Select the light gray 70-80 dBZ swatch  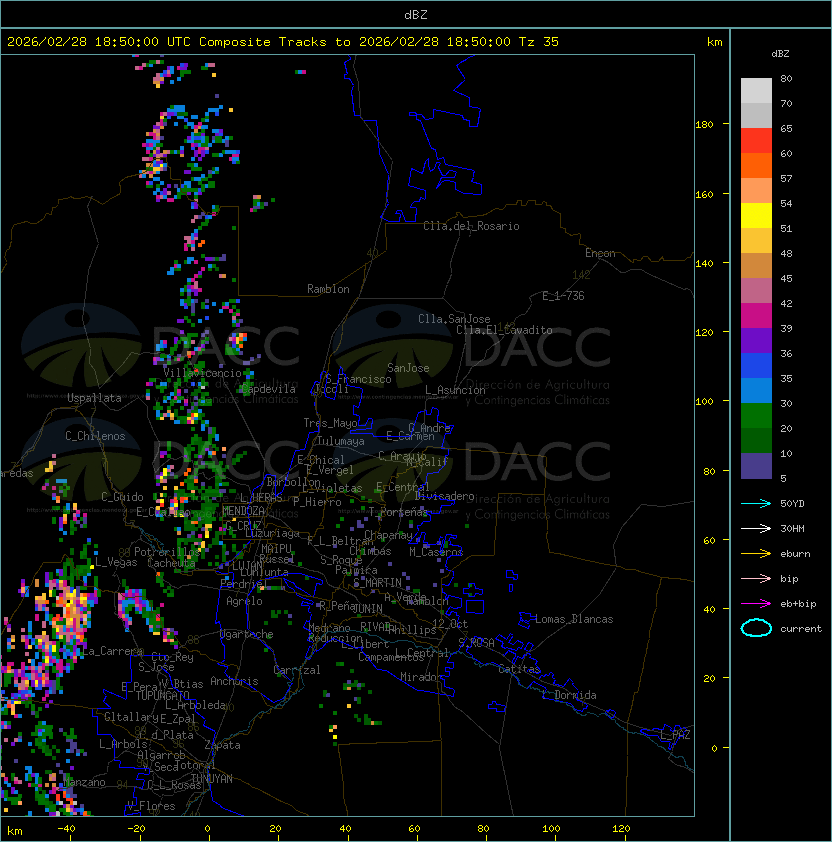[x=756, y=90]
